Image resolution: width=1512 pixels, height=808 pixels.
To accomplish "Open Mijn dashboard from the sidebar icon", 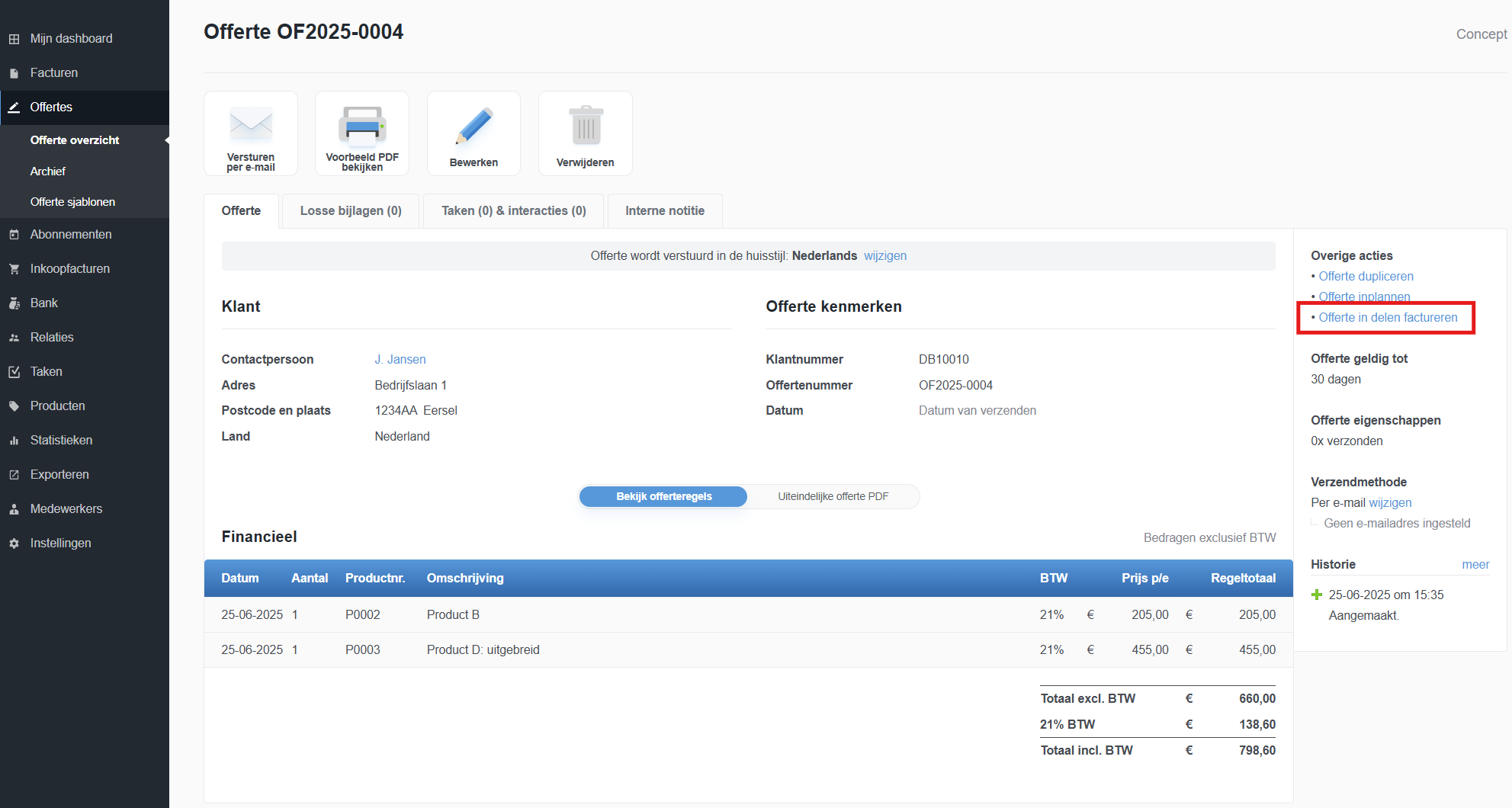I will click(x=14, y=39).
